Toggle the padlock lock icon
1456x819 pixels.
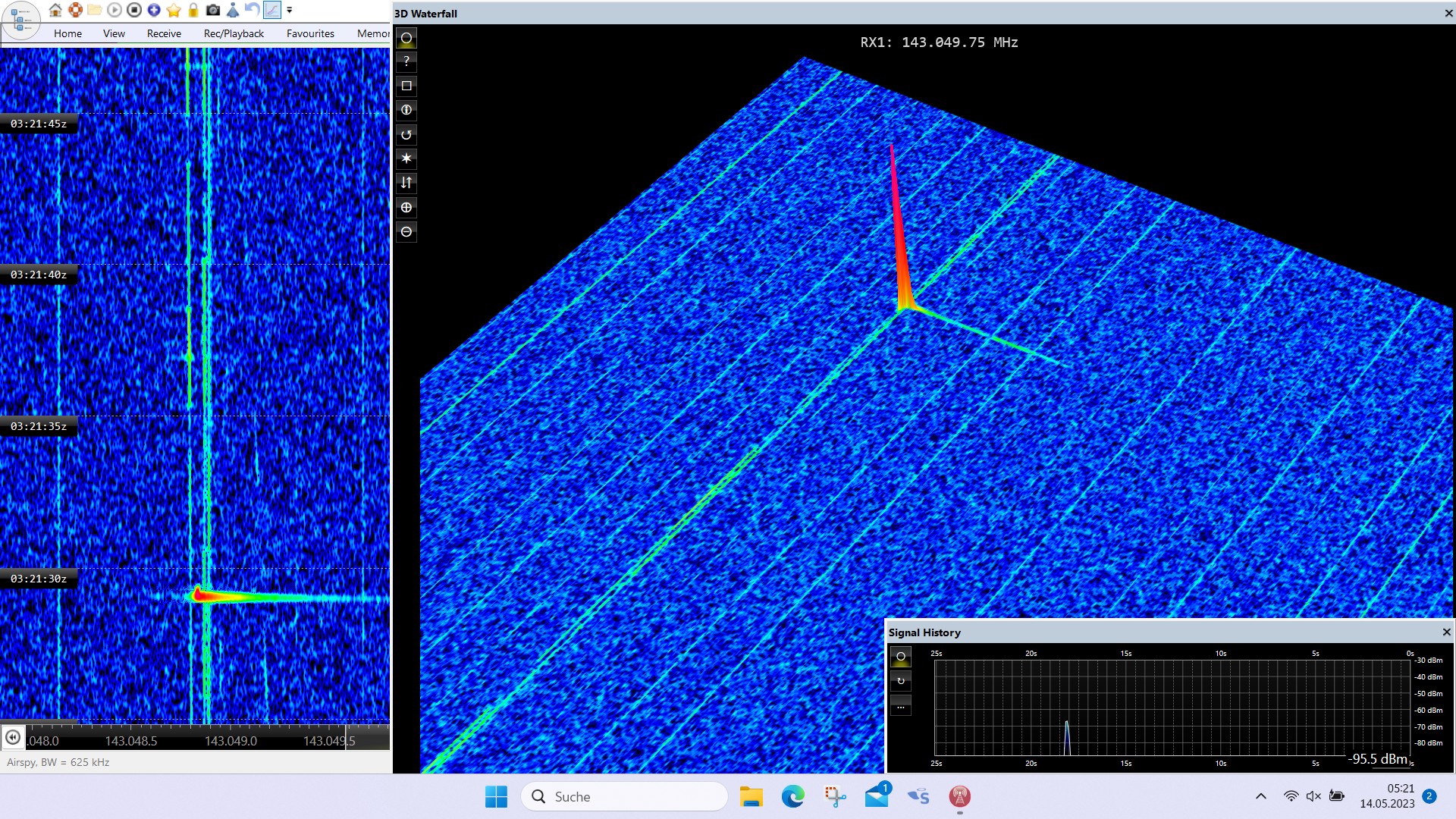pyautogui.click(x=193, y=10)
